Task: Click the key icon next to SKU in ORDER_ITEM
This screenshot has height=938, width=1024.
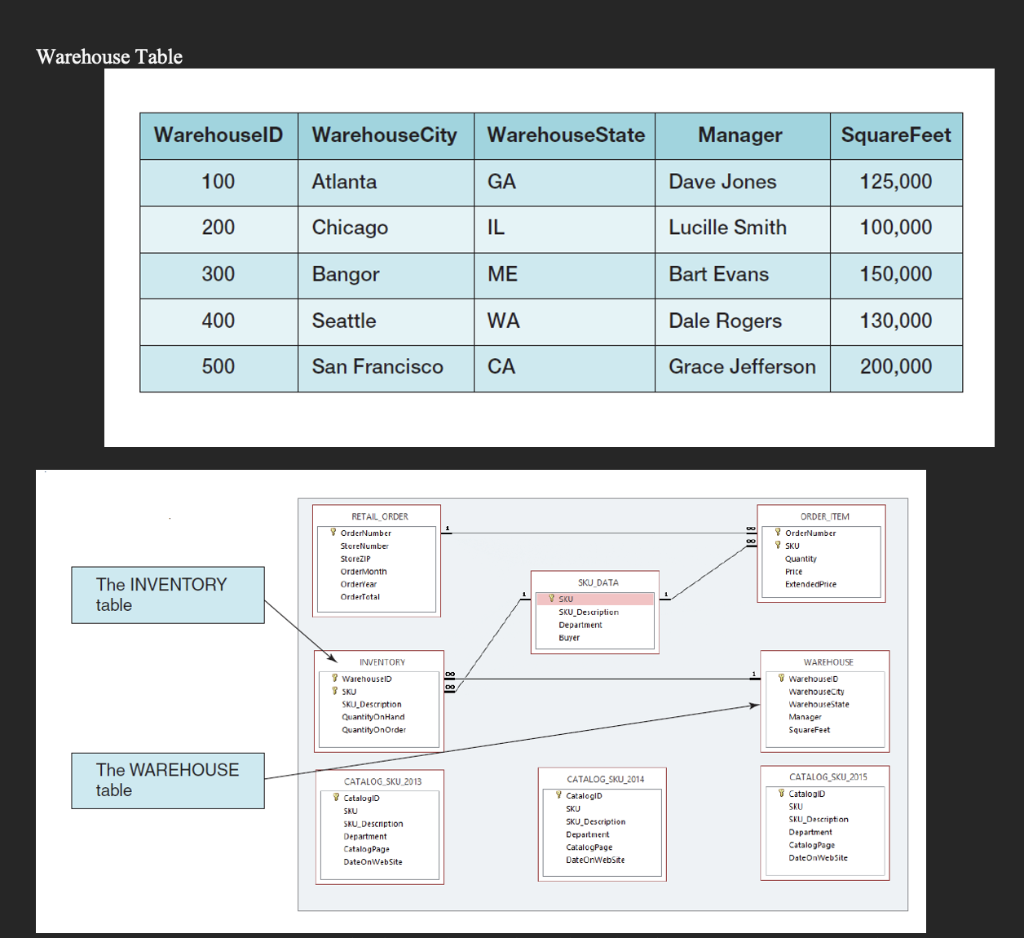Action: tap(777, 544)
